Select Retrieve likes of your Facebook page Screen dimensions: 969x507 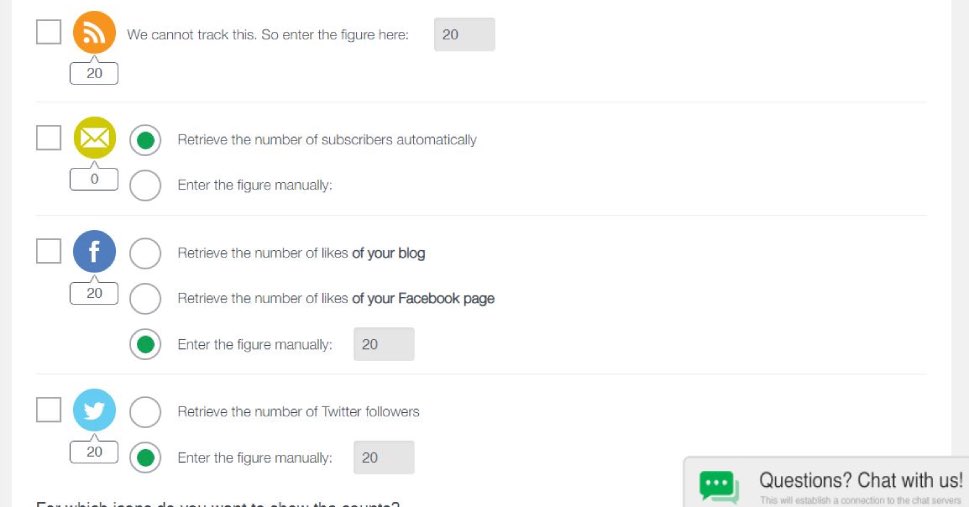(145, 299)
